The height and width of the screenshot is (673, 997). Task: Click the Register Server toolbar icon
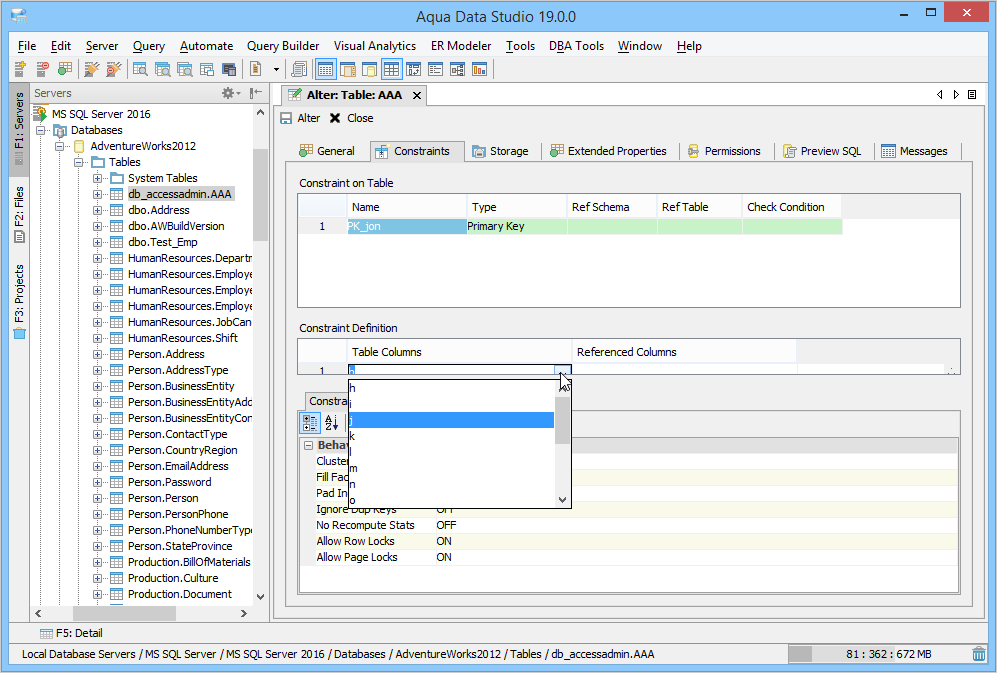tap(20, 69)
